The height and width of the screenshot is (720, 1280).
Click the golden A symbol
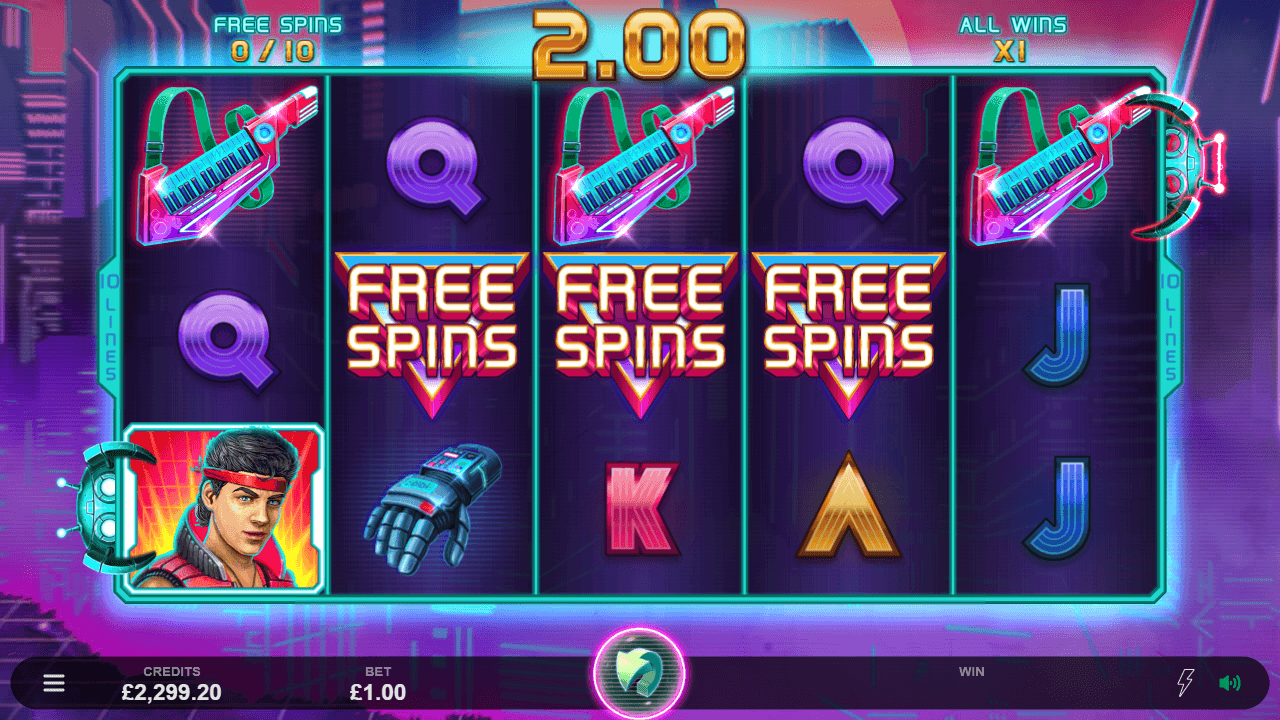click(848, 505)
